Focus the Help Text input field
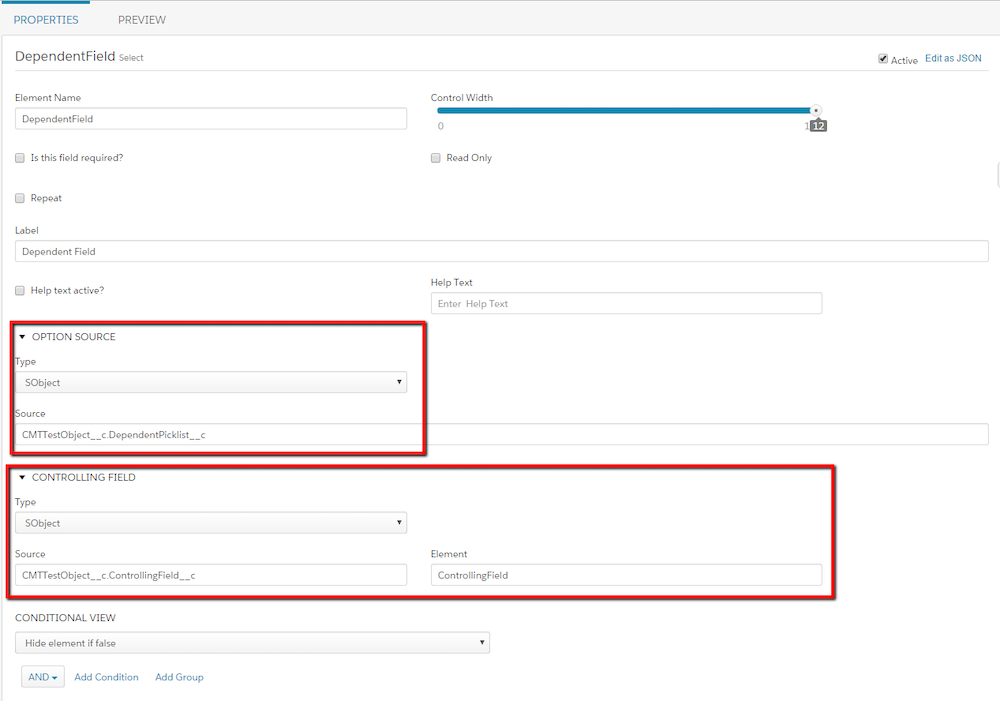 pos(626,304)
